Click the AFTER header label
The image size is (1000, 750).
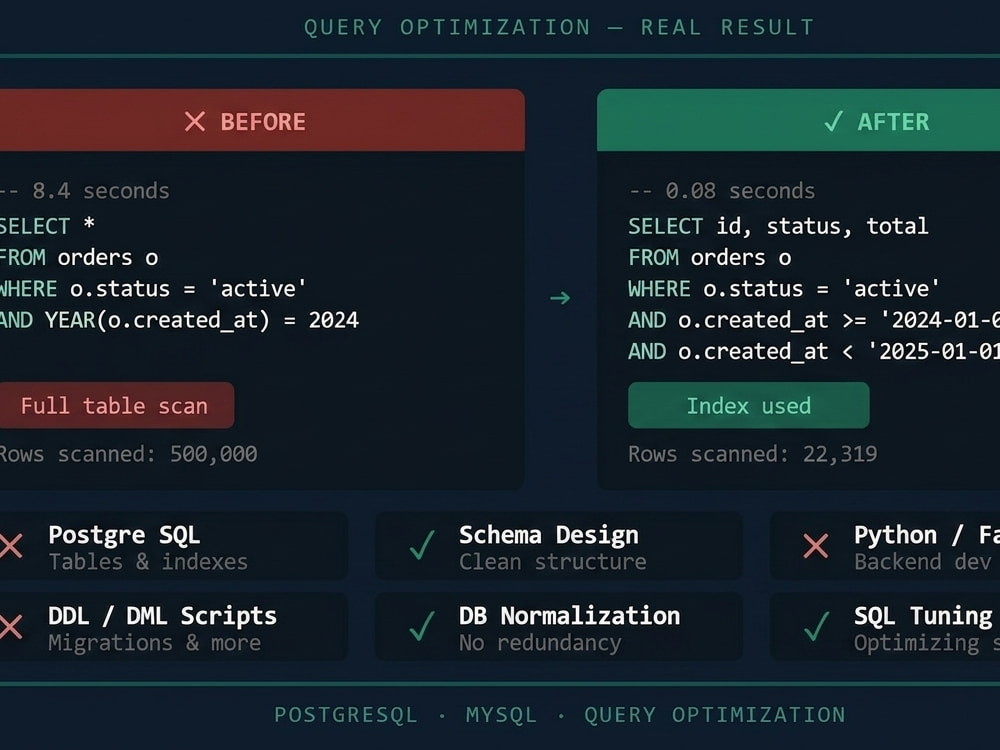pyautogui.click(x=893, y=122)
